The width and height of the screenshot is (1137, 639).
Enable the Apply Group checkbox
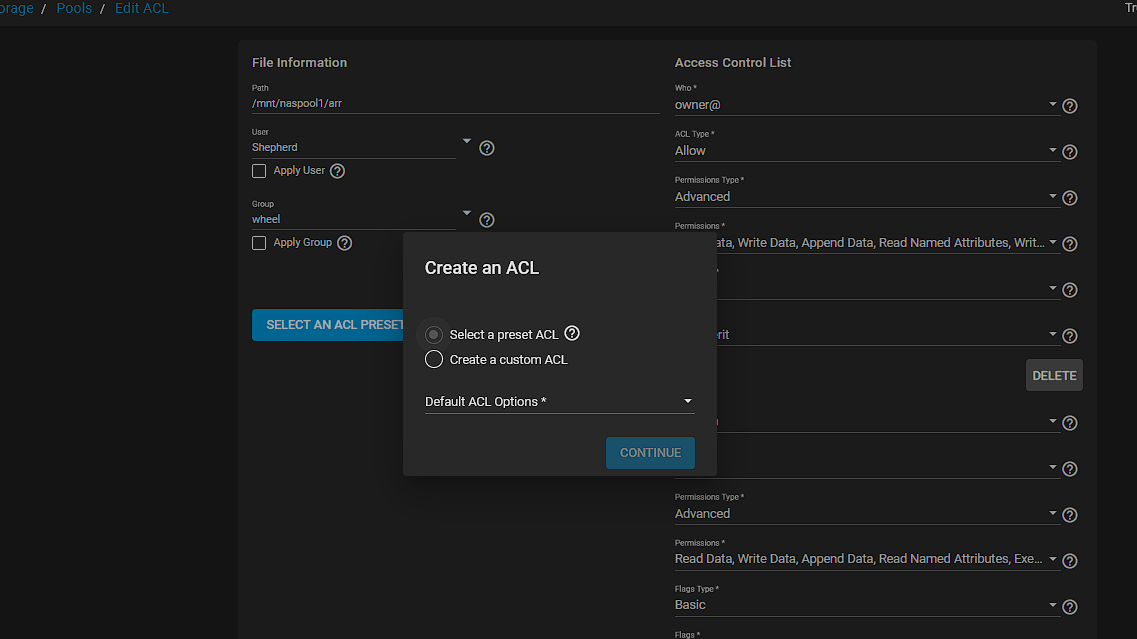pyautogui.click(x=259, y=243)
